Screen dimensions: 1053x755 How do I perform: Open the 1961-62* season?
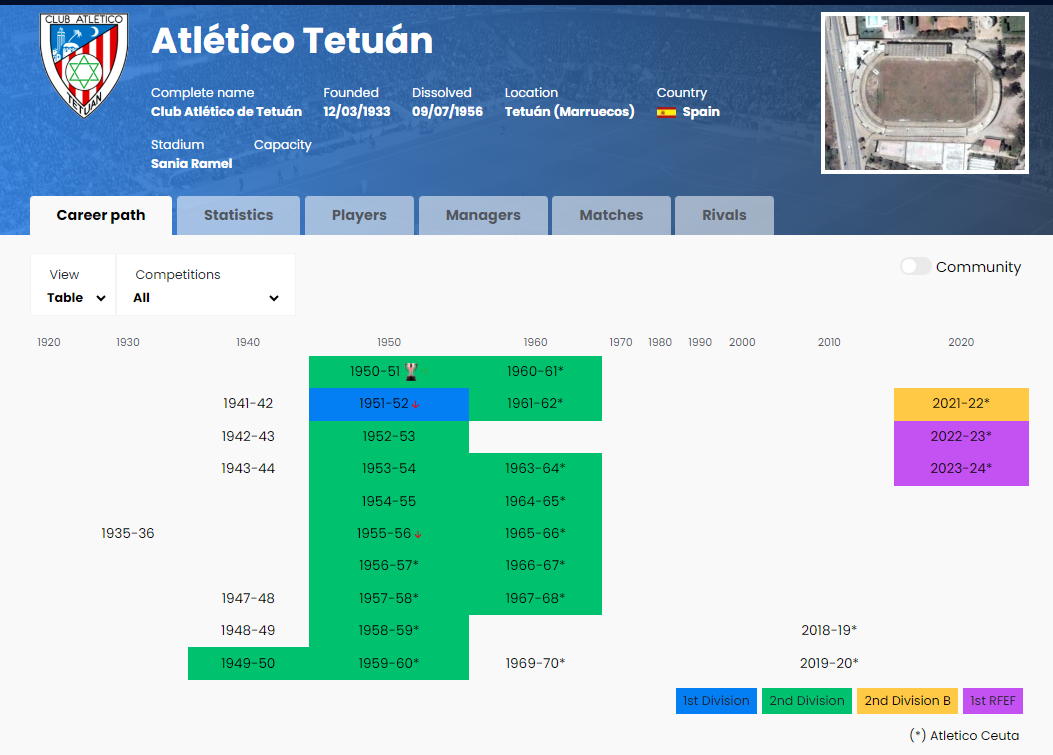pyautogui.click(x=535, y=404)
